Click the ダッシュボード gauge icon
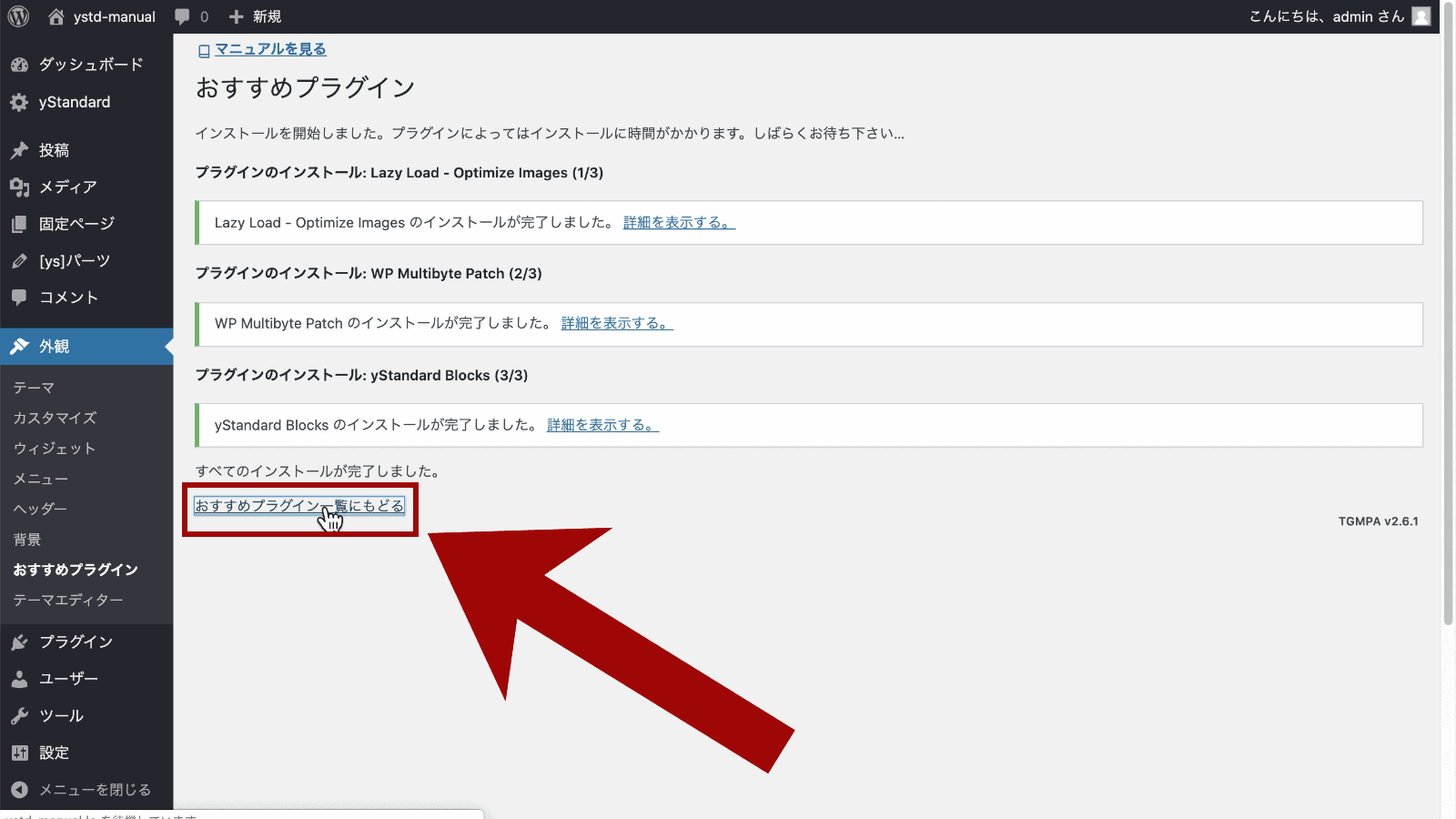The height and width of the screenshot is (819, 1456). pos(19,65)
